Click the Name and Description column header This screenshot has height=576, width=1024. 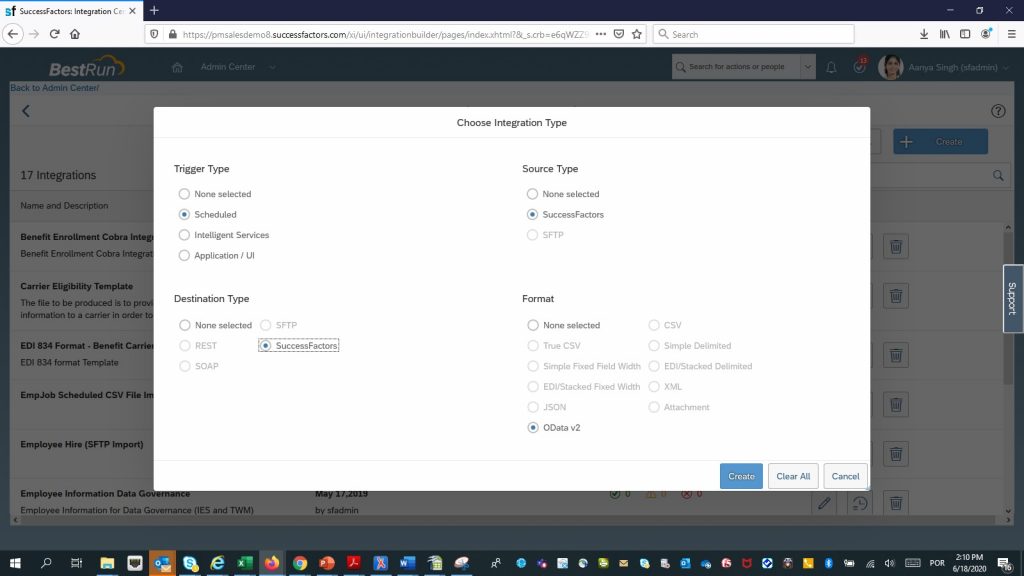click(64, 206)
